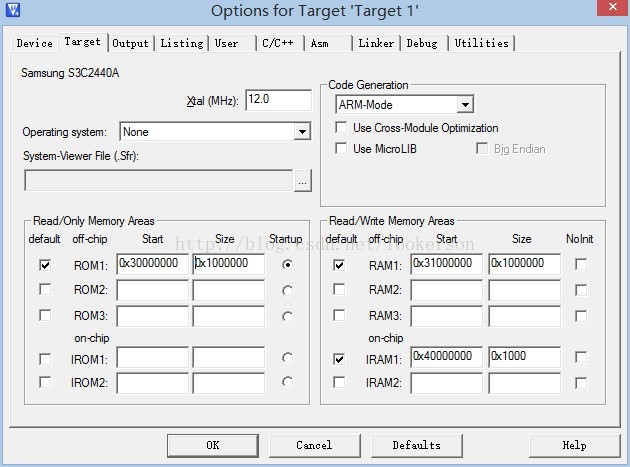Select ROM2 Startup radio button
This screenshot has height=467, width=630.
[x=287, y=290]
